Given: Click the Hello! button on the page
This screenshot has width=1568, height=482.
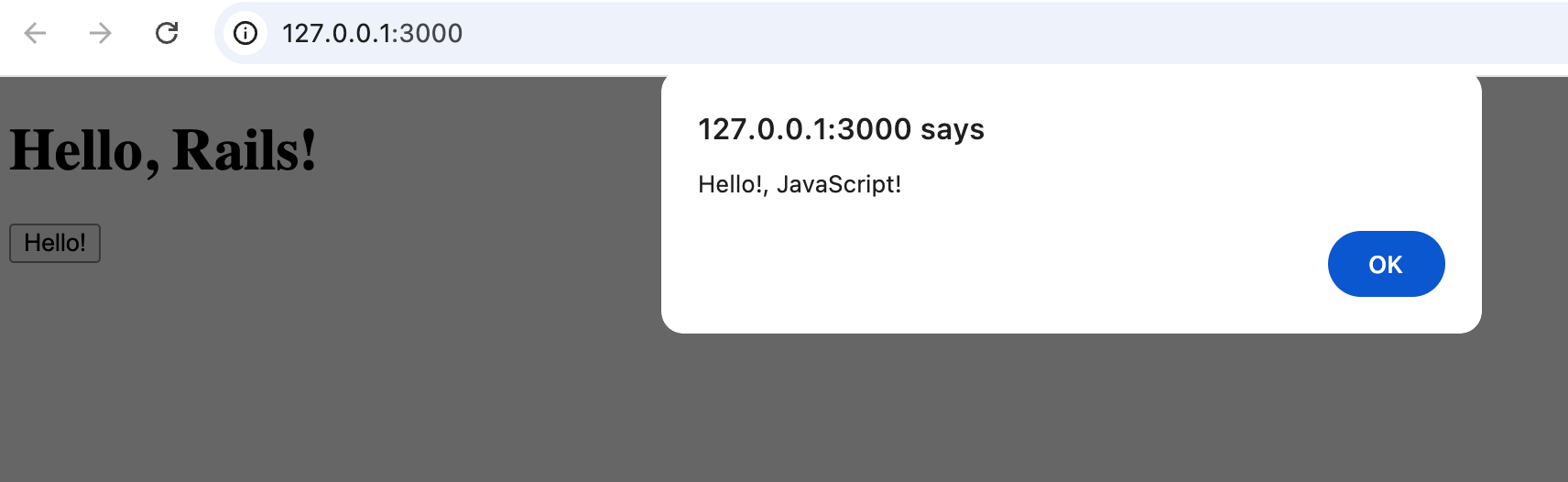Looking at the screenshot, I should [x=55, y=243].
